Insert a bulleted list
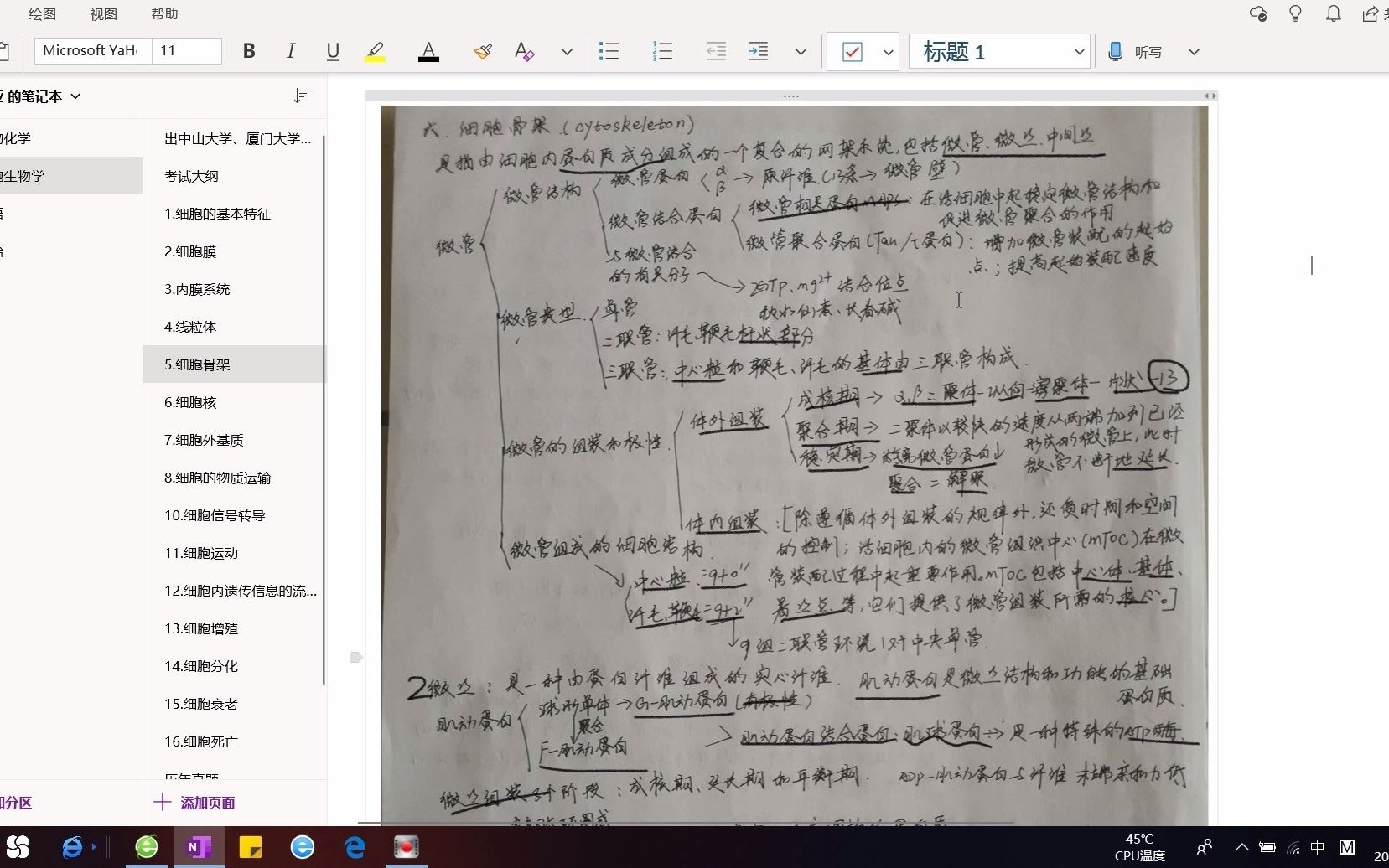Viewport: 1389px width, 868px height. point(609,51)
